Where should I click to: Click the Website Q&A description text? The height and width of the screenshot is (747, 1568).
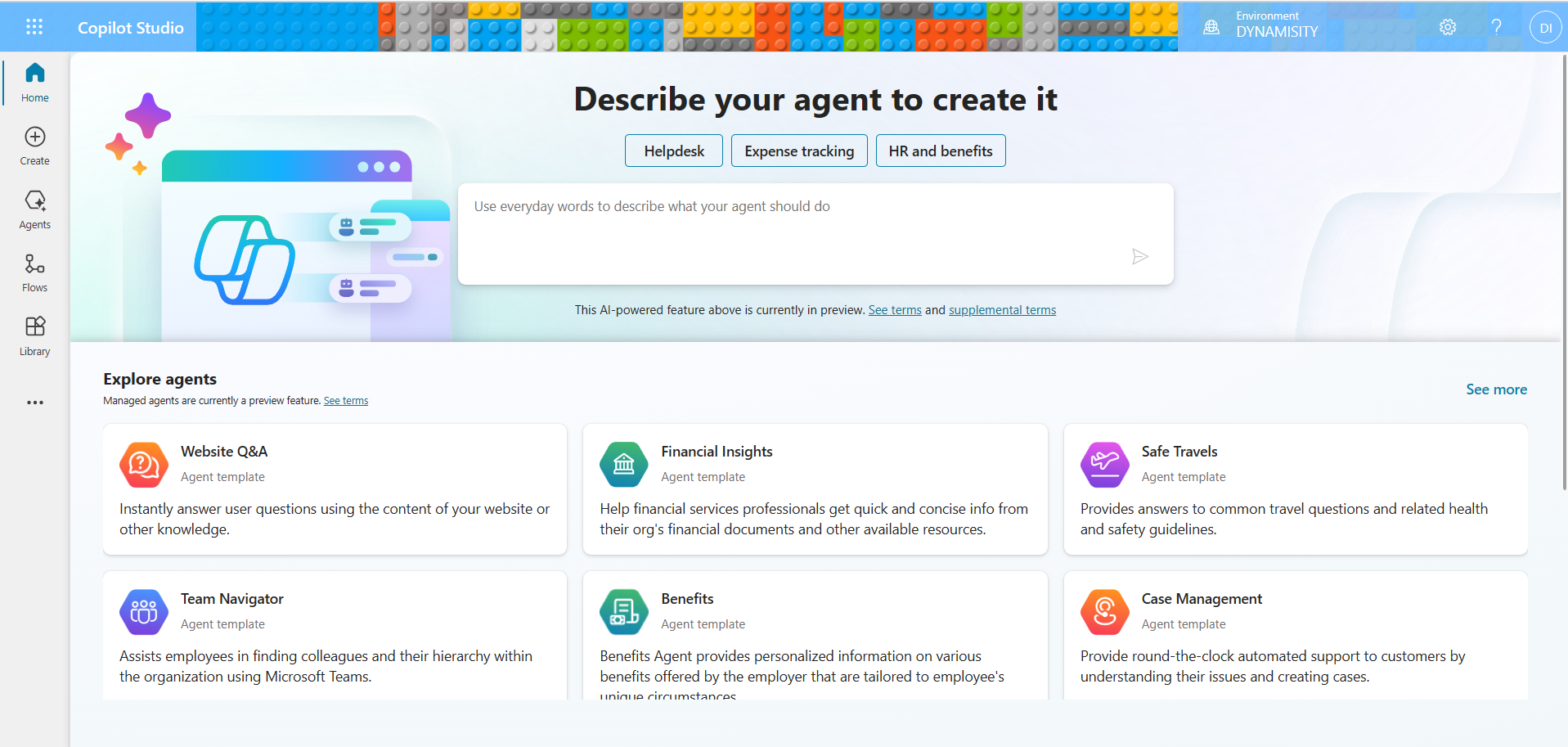click(335, 519)
